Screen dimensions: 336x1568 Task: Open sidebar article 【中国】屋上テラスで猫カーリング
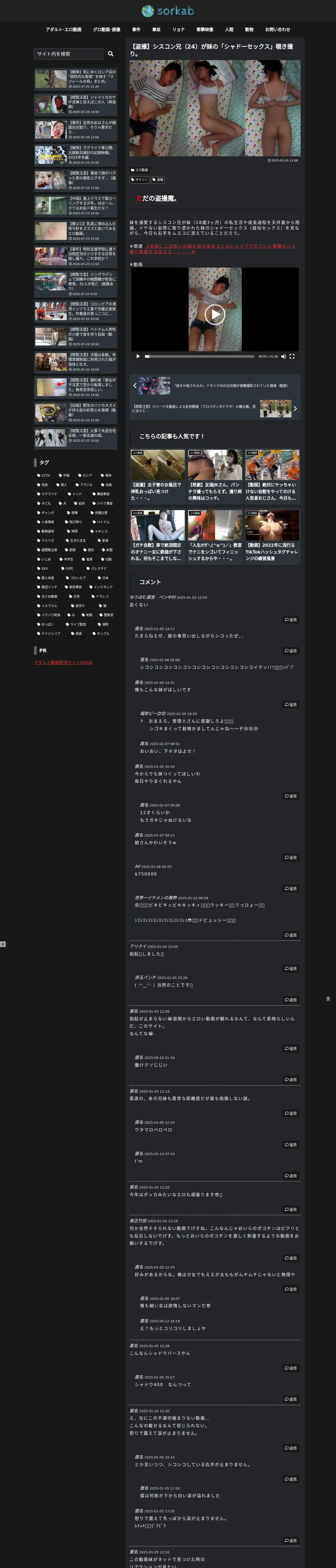pos(76,206)
